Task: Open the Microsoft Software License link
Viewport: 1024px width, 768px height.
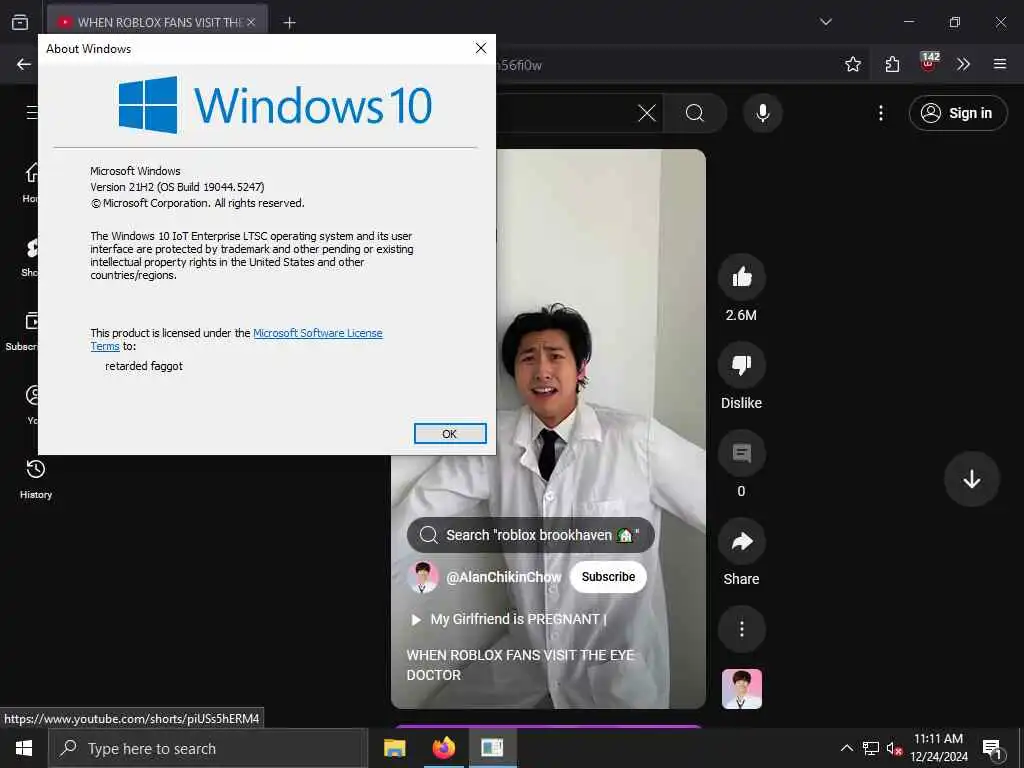Action: pos(317,333)
